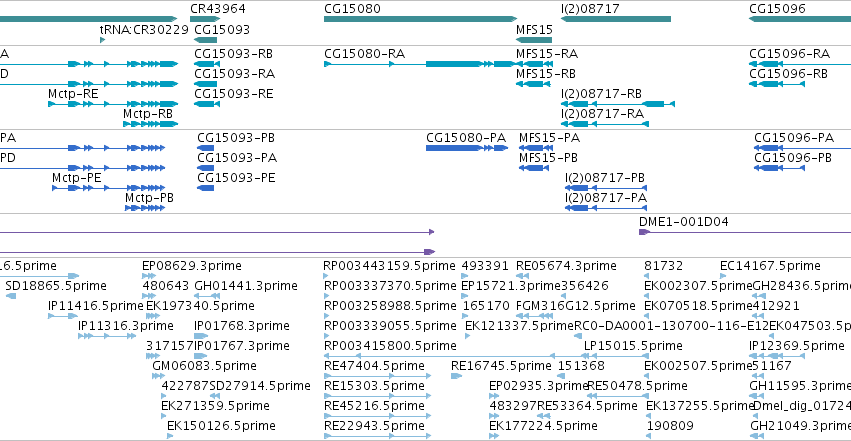The height and width of the screenshot is (441, 851).
Task: Click the CG15096-RA transcript label
Action: (x=790, y=54)
